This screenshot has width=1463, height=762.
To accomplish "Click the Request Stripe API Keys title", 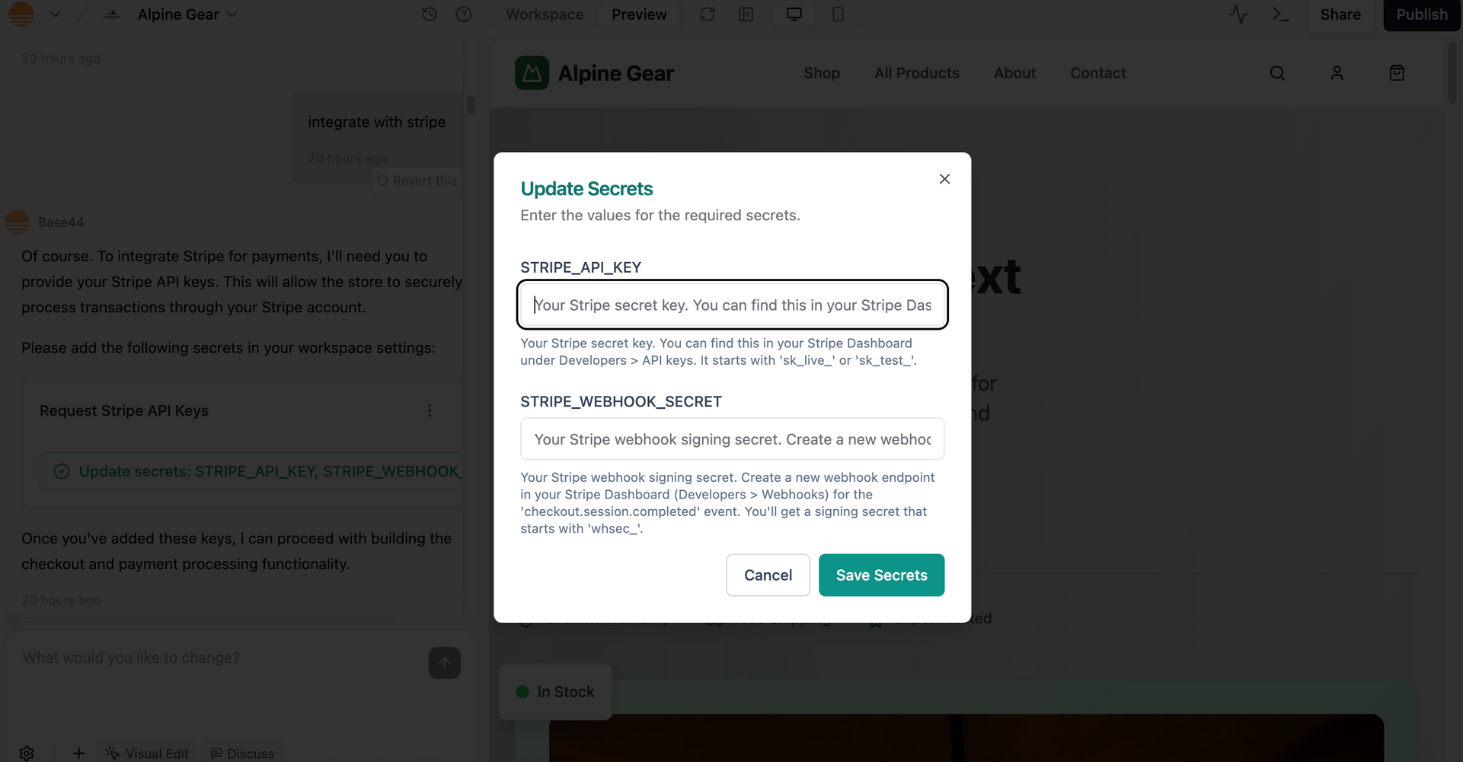I will click(x=124, y=411).
